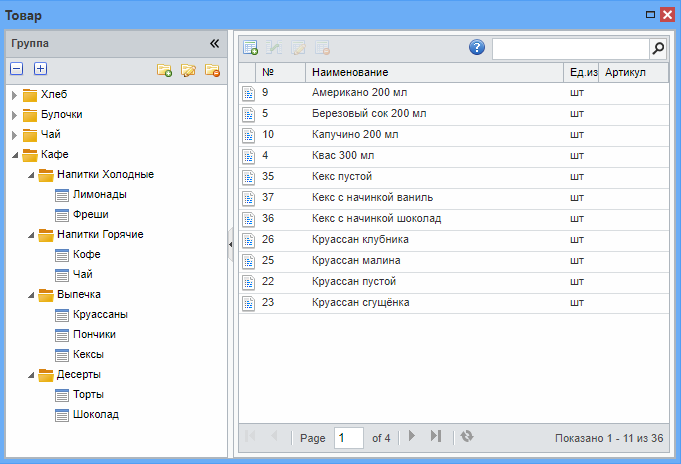Collapse the Группа side panel
This screenshot has width=681, height=464.
[x=214, y=43]
